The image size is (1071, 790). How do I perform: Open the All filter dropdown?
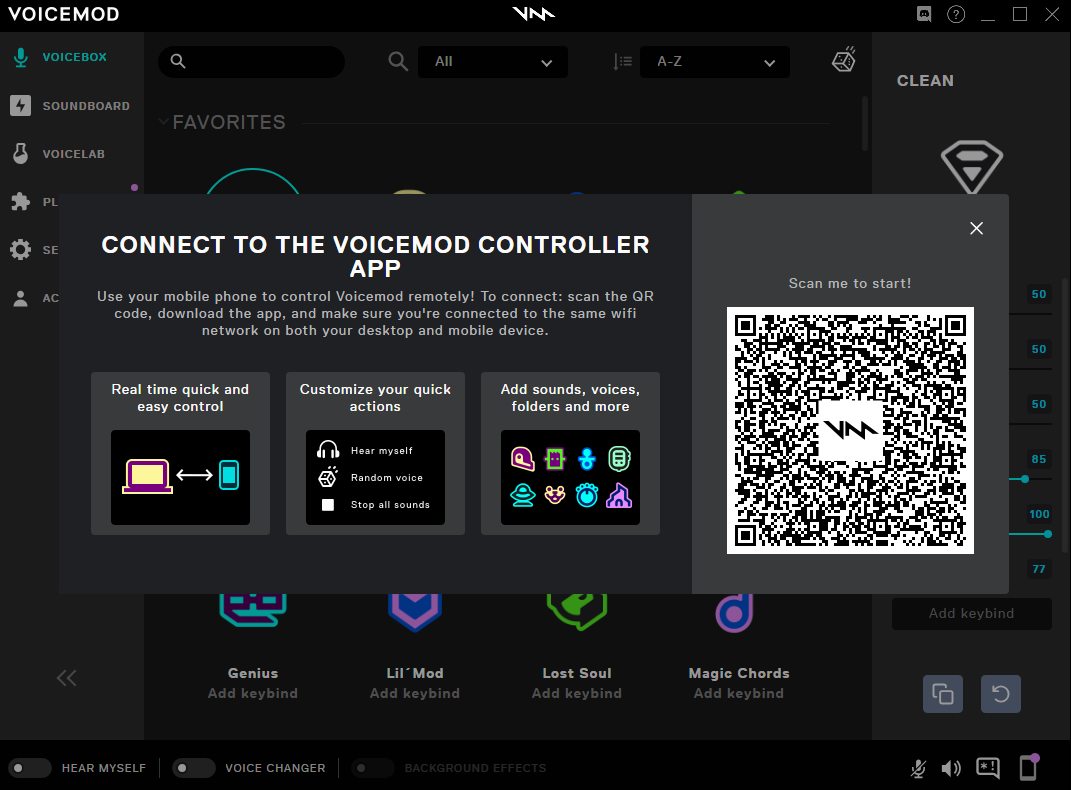492,61
